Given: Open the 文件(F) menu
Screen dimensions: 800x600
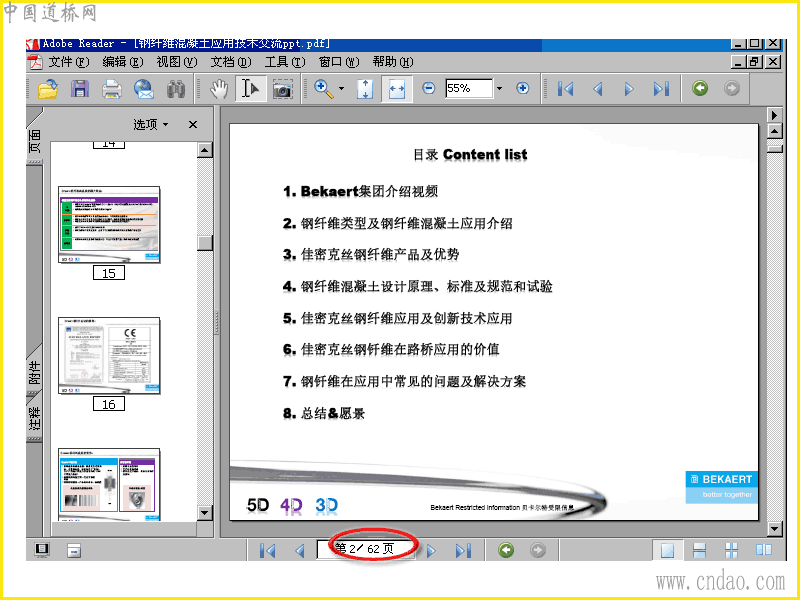Looking at the screenshot, I should (x=69, y=62).
